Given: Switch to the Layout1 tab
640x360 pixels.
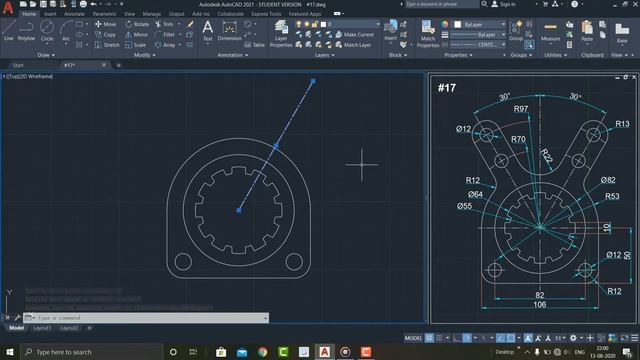Looking at the screenshot, I should 42,328.
